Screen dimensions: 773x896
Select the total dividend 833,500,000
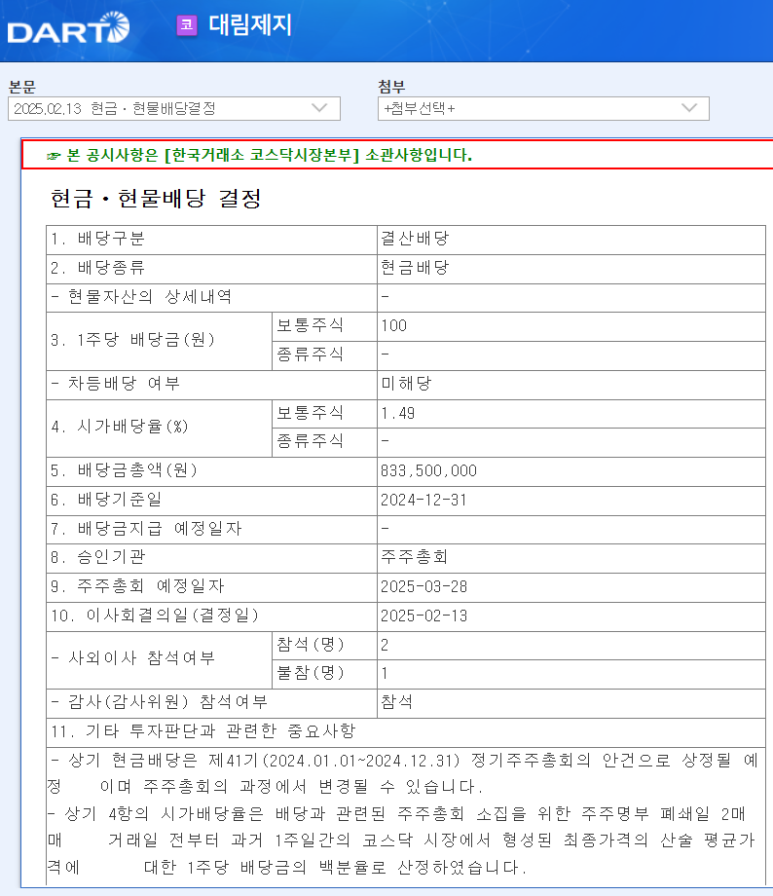[x=428, y=470]
